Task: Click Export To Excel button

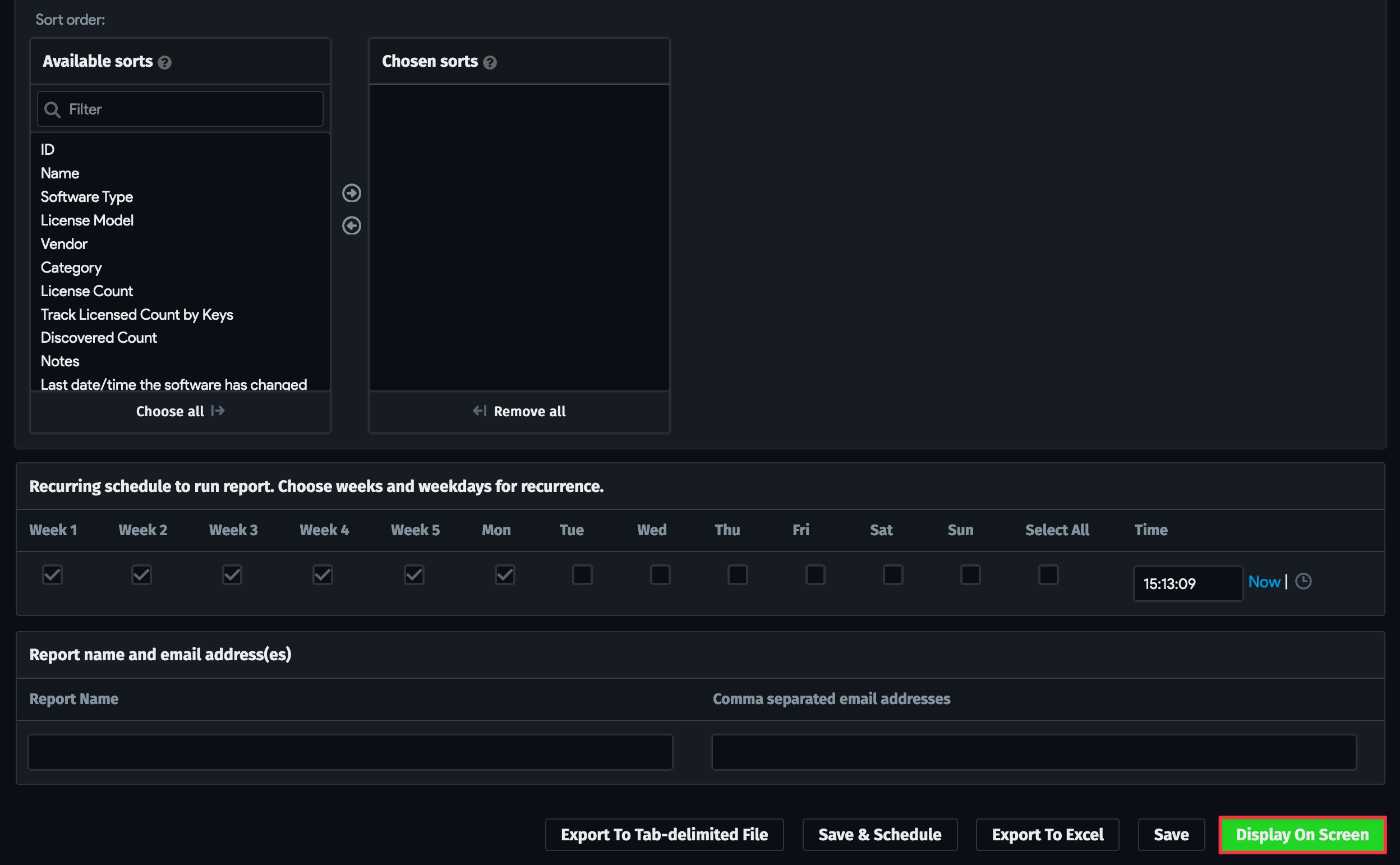Action: (1047, 835)
